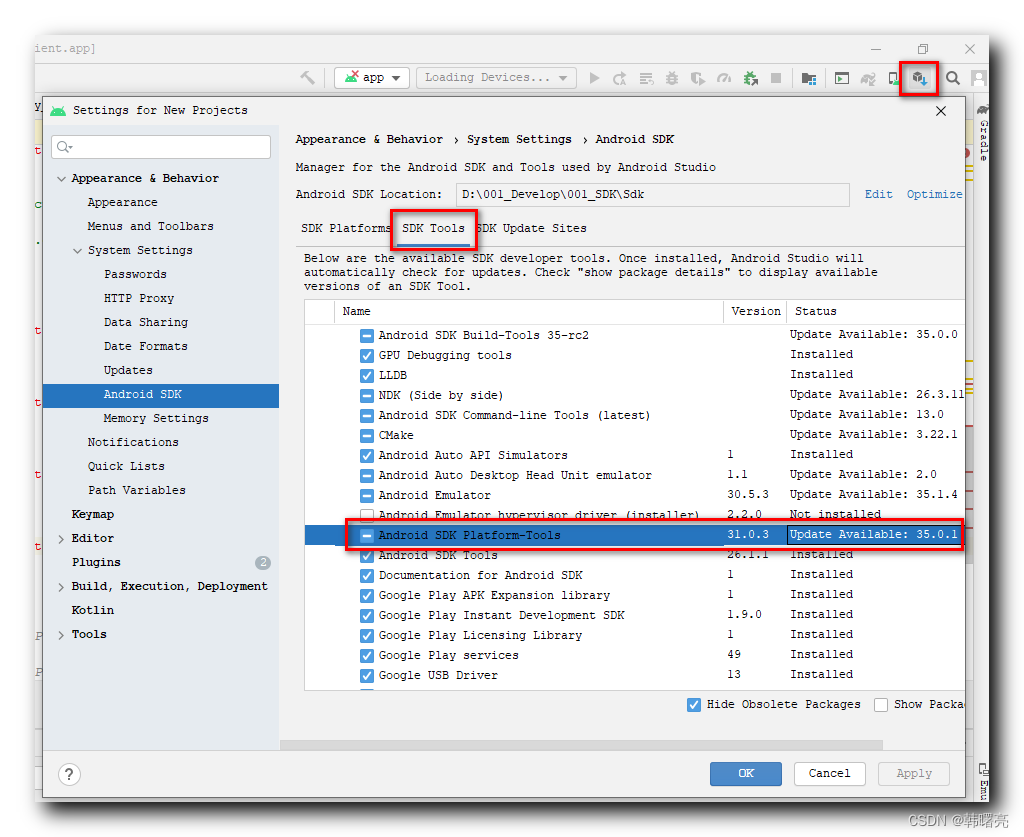This screenshot has width=1024, height=837.
Task: Click the Apply button
Action: pyautogui.click(x=914, y=774)
